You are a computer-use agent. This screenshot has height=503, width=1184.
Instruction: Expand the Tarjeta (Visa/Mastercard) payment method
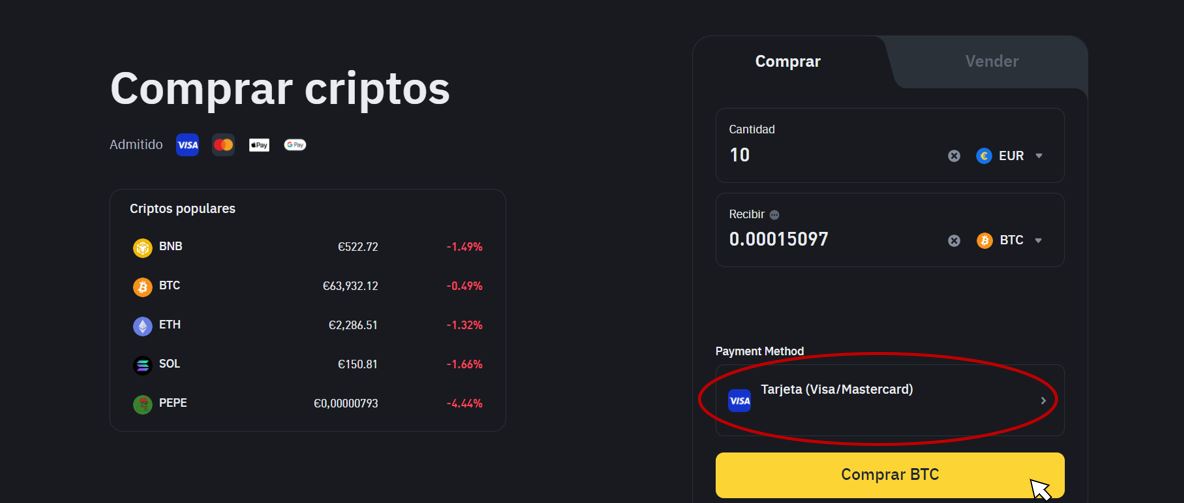889,400
